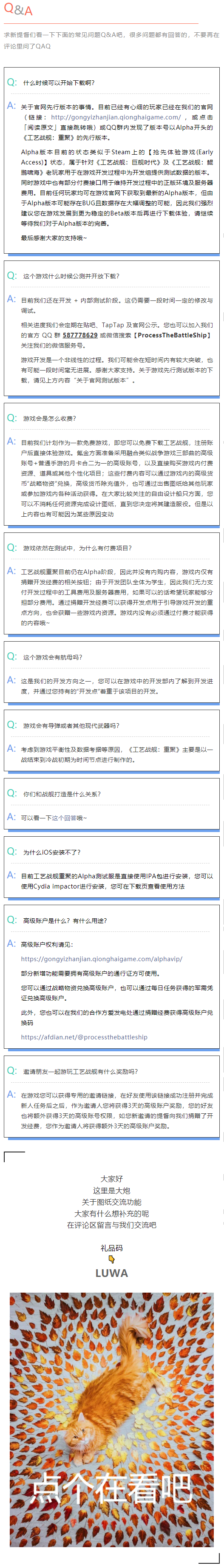Viewport: 224px width, 1568px height.
Task: Click the Q: icon beside 这个游戏会有航母吗
Action: (11, 656)
